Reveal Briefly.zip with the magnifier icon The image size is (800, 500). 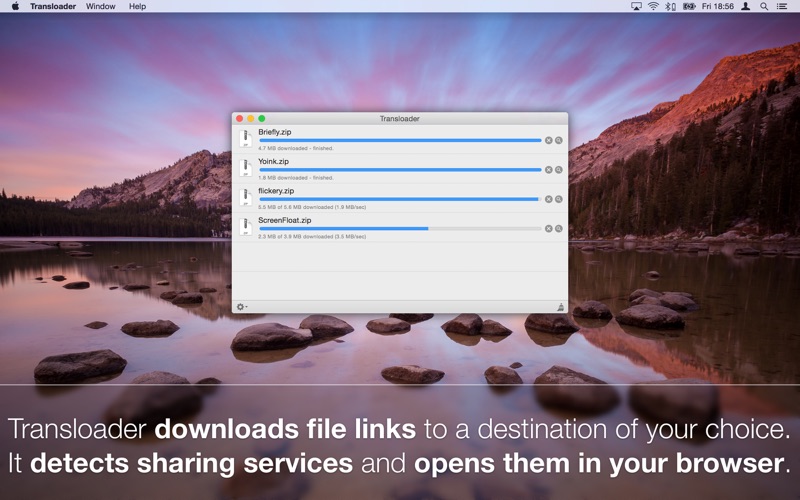pos(559,141)
